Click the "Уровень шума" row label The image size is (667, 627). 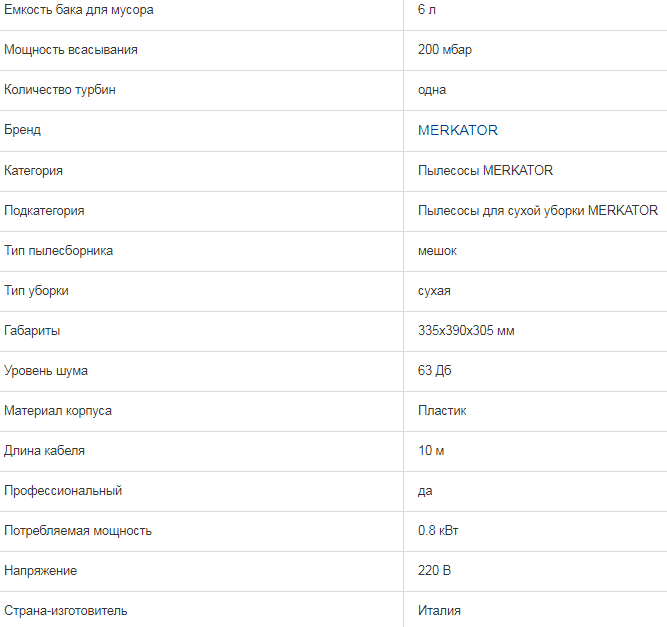pyautogui.click(x=46, y=370)
